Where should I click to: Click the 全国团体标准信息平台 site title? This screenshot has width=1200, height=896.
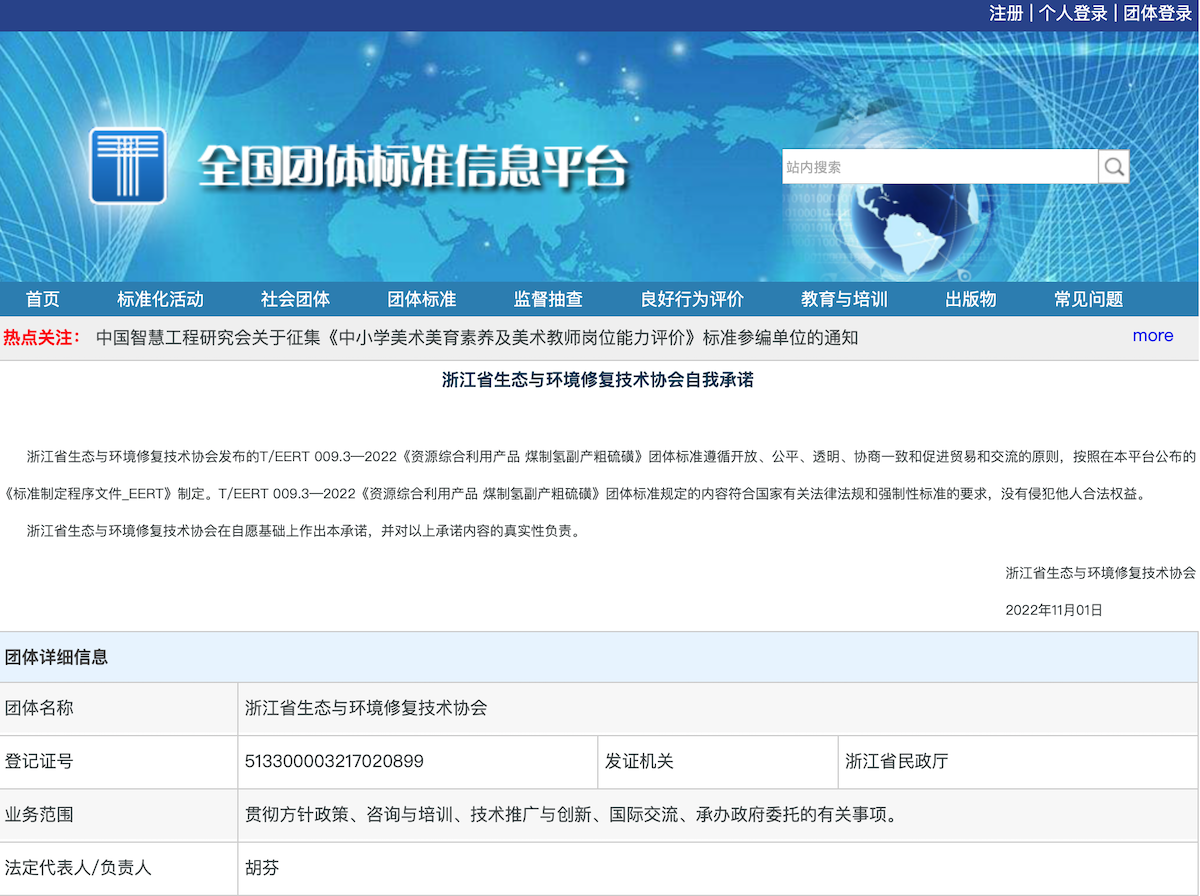(x=413, y=166)
